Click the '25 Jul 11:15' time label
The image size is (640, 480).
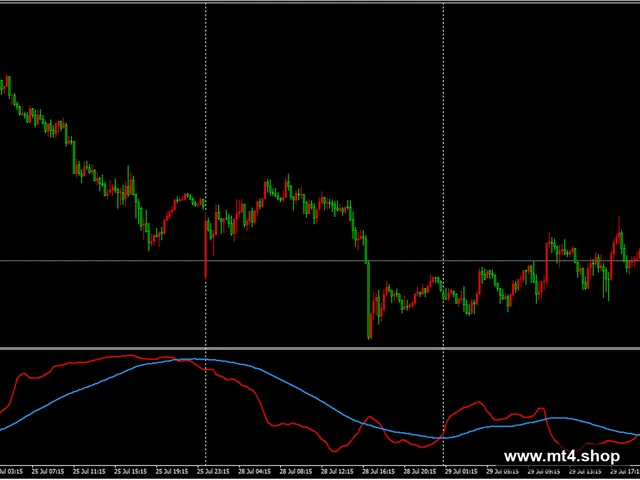pos(89,471)
